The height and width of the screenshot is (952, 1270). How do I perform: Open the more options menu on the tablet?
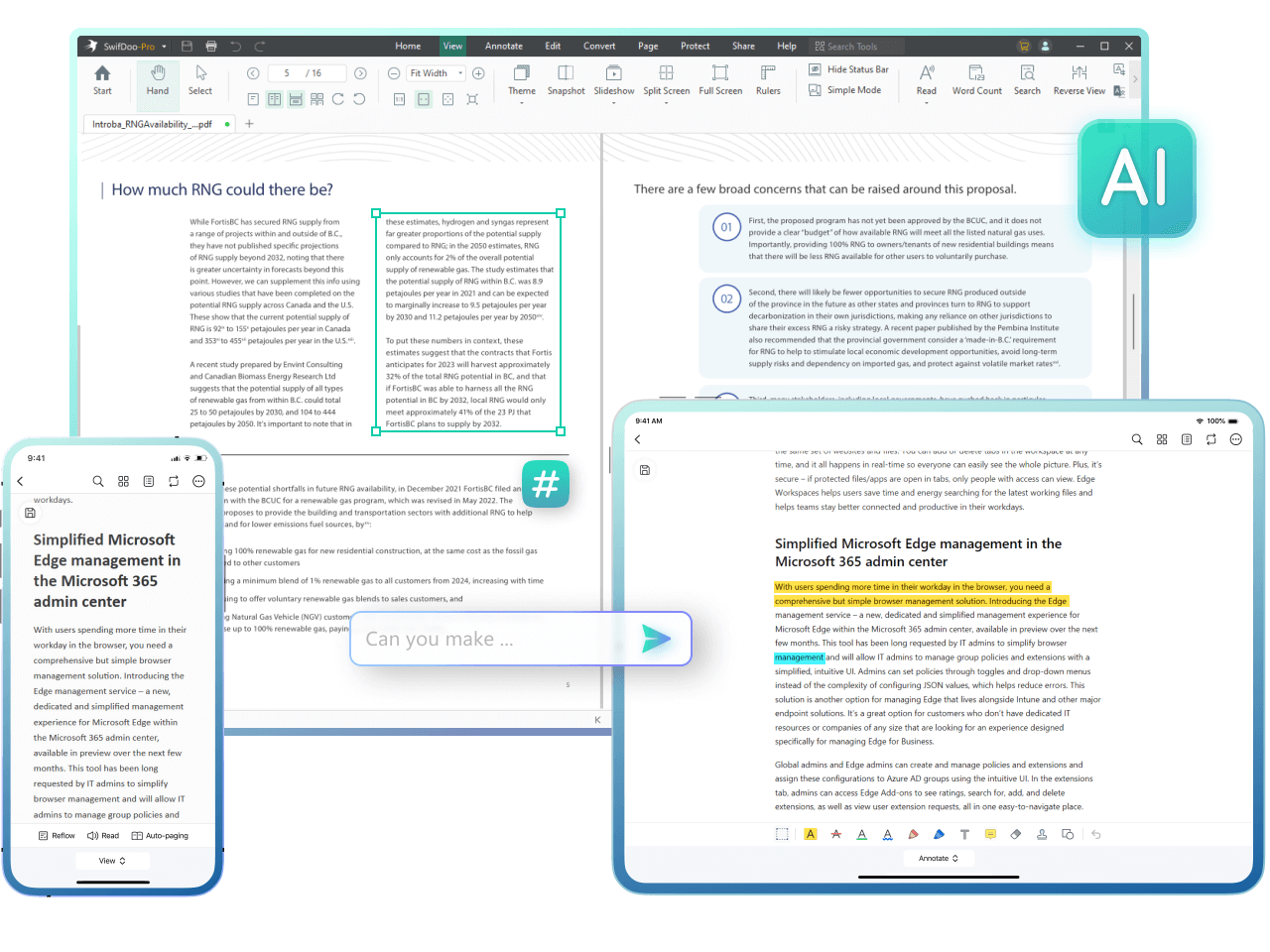click(1235, 439)
